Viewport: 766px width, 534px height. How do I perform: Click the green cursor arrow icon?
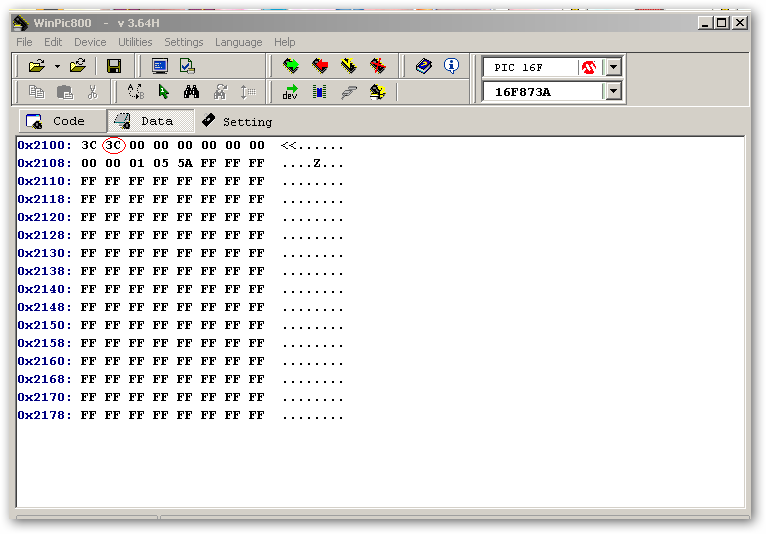(164, 91)
